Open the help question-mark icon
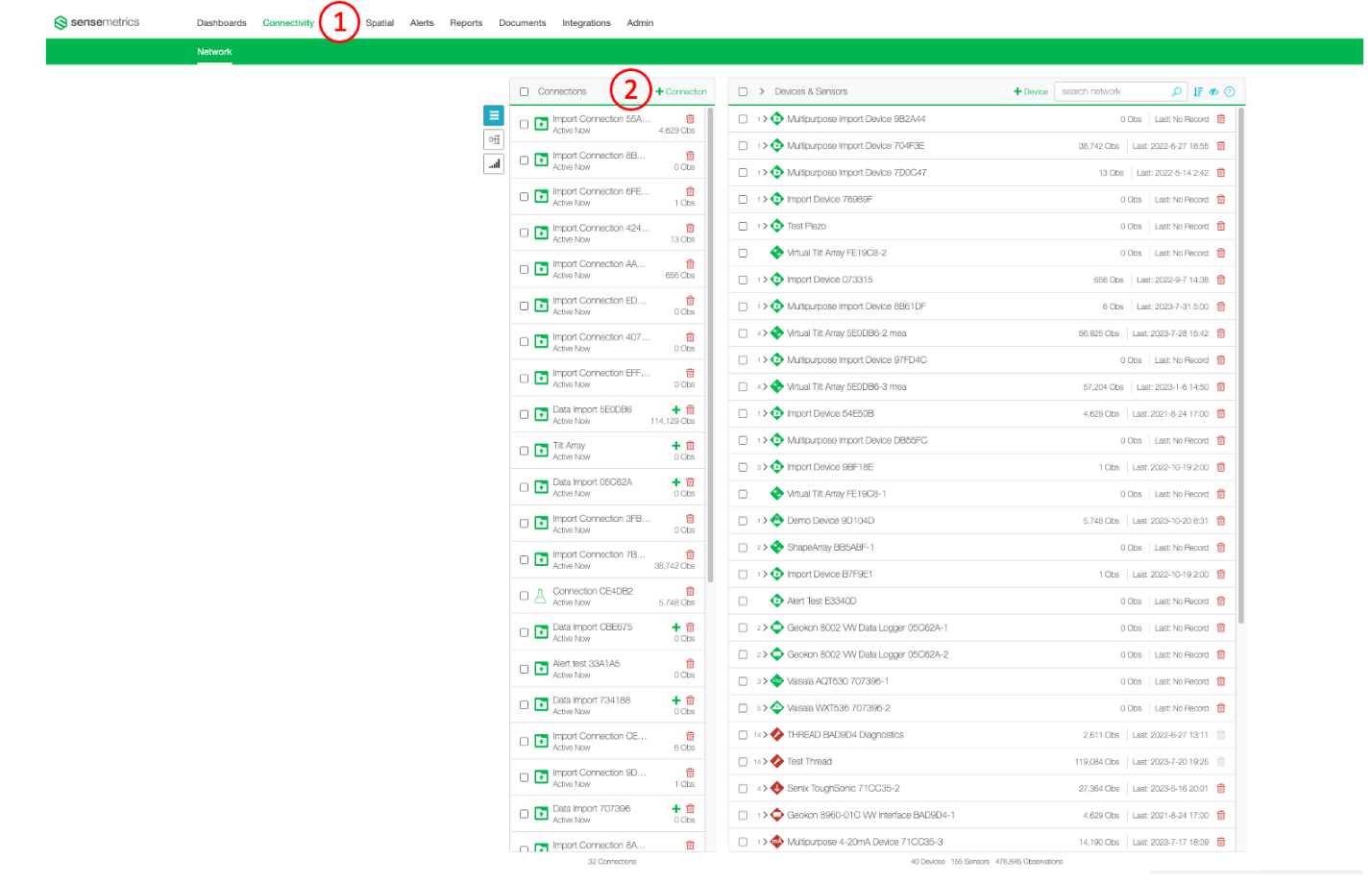This screenshot has width=1372, height=885. [x=1230, y=91]
